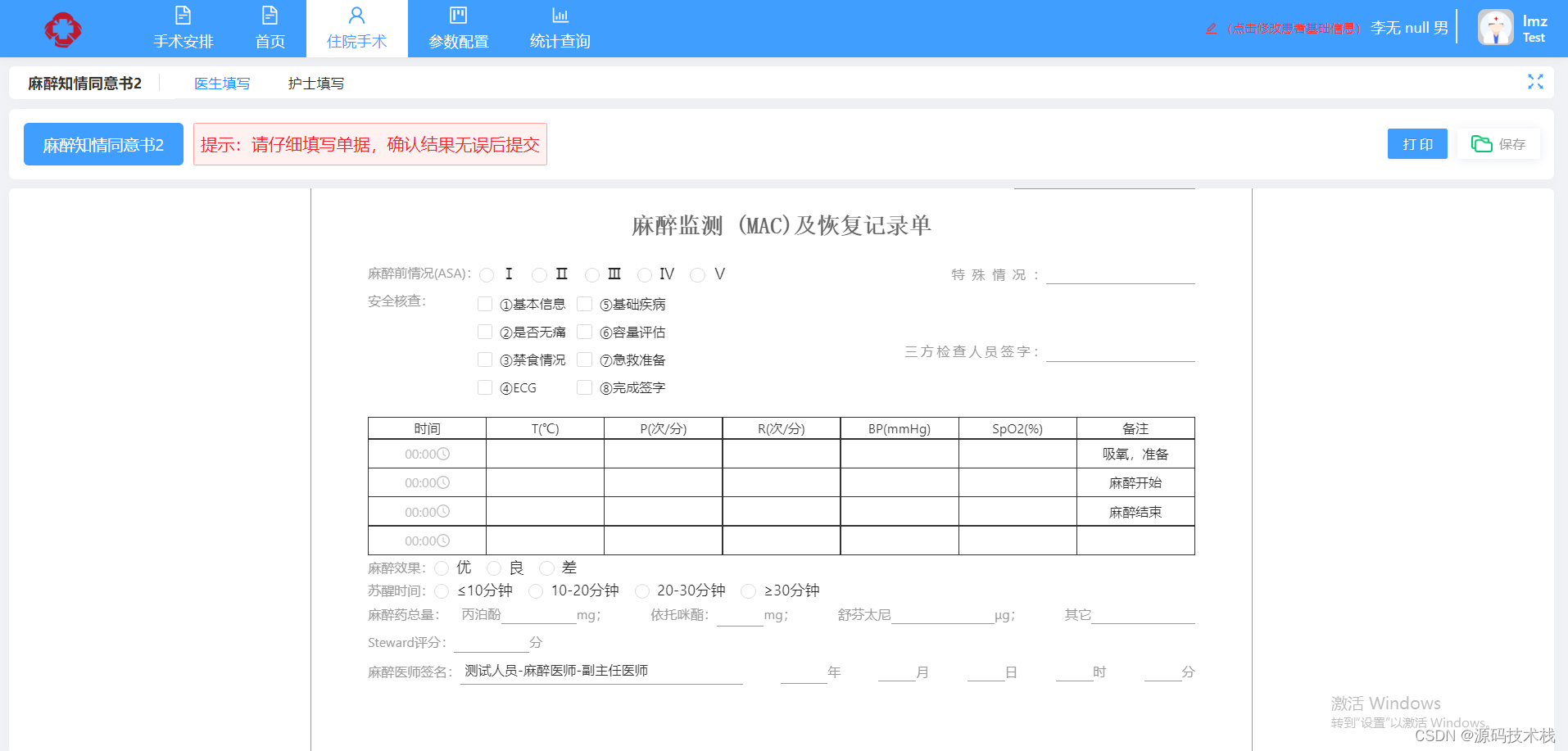
Task: Go to the 首页 navigation item
Action: point(270,29)
